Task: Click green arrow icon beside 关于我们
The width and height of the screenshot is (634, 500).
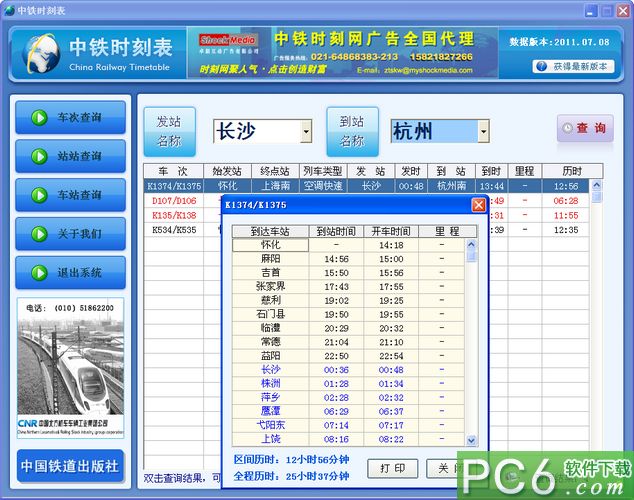Action: coord(39,234)
